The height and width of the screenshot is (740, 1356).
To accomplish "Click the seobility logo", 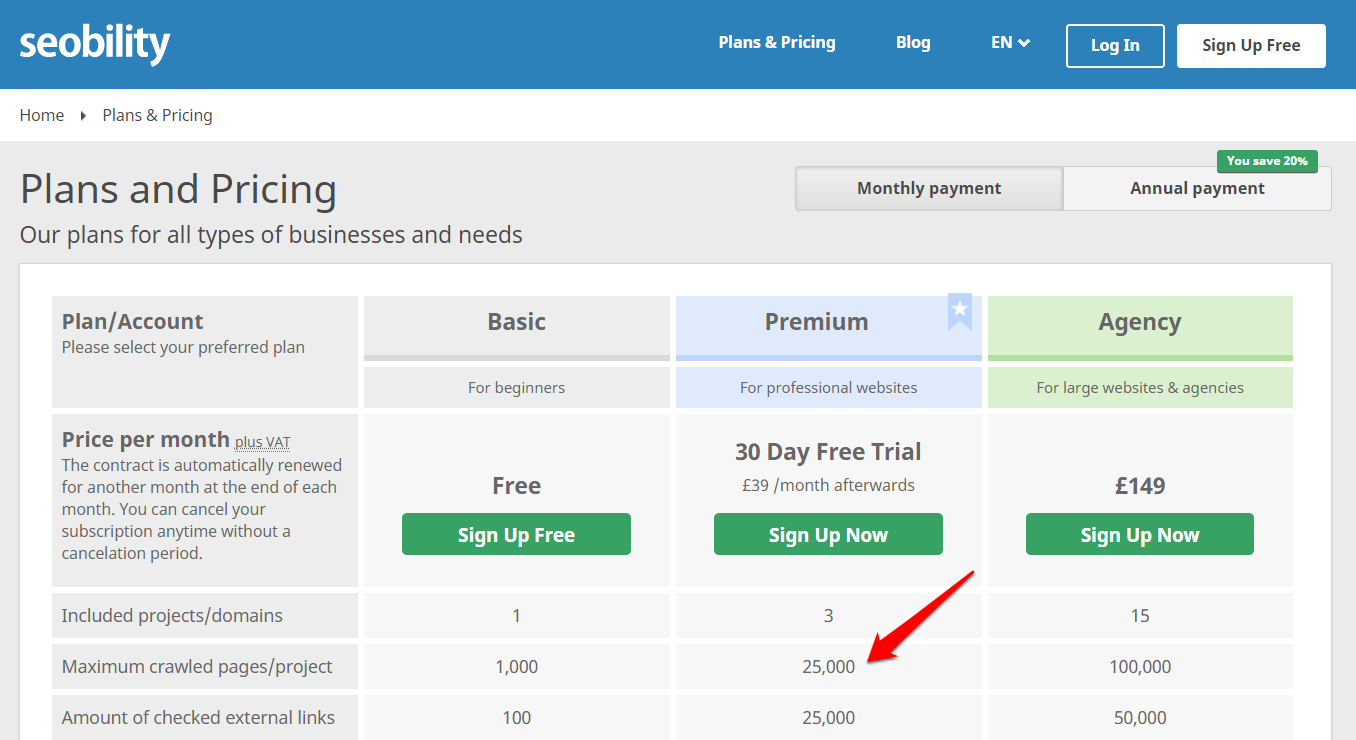I will click(95, 44).
